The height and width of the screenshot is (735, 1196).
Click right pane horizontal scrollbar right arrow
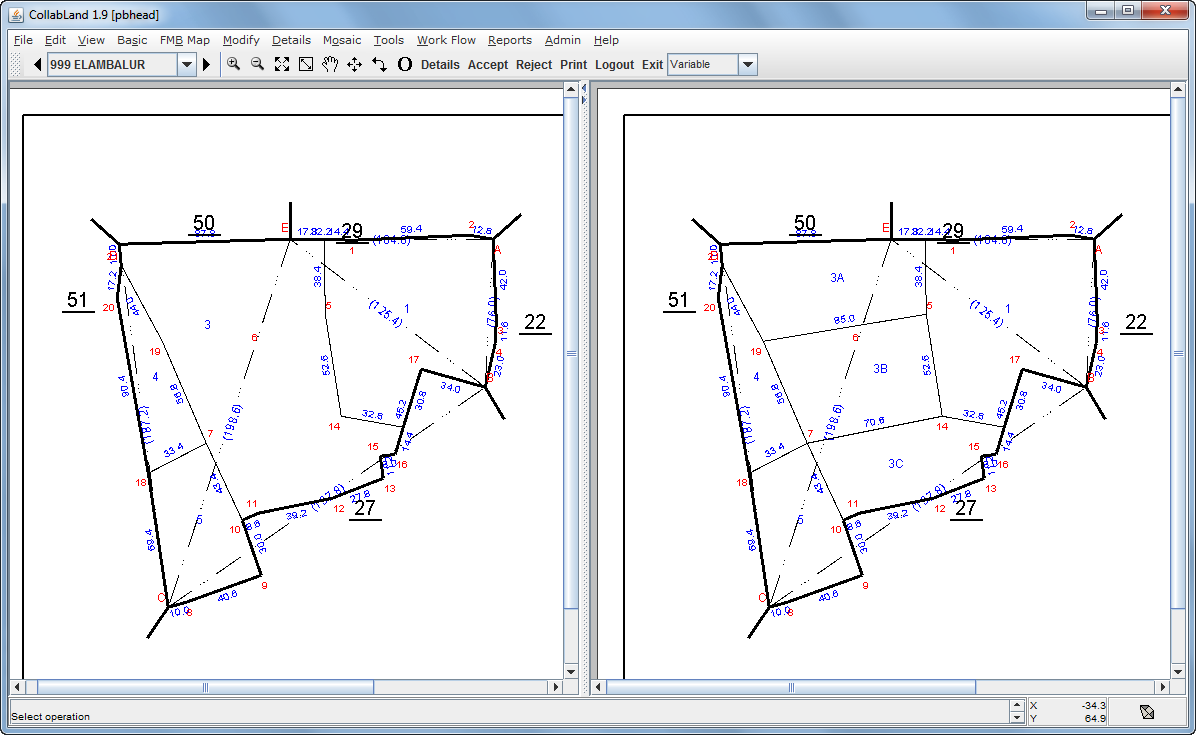1163,687
